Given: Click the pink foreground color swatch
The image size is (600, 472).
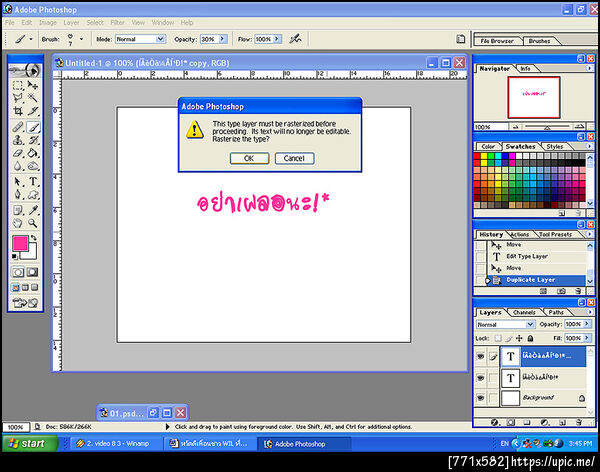Looking at the screenshot, I should point(20,243).
